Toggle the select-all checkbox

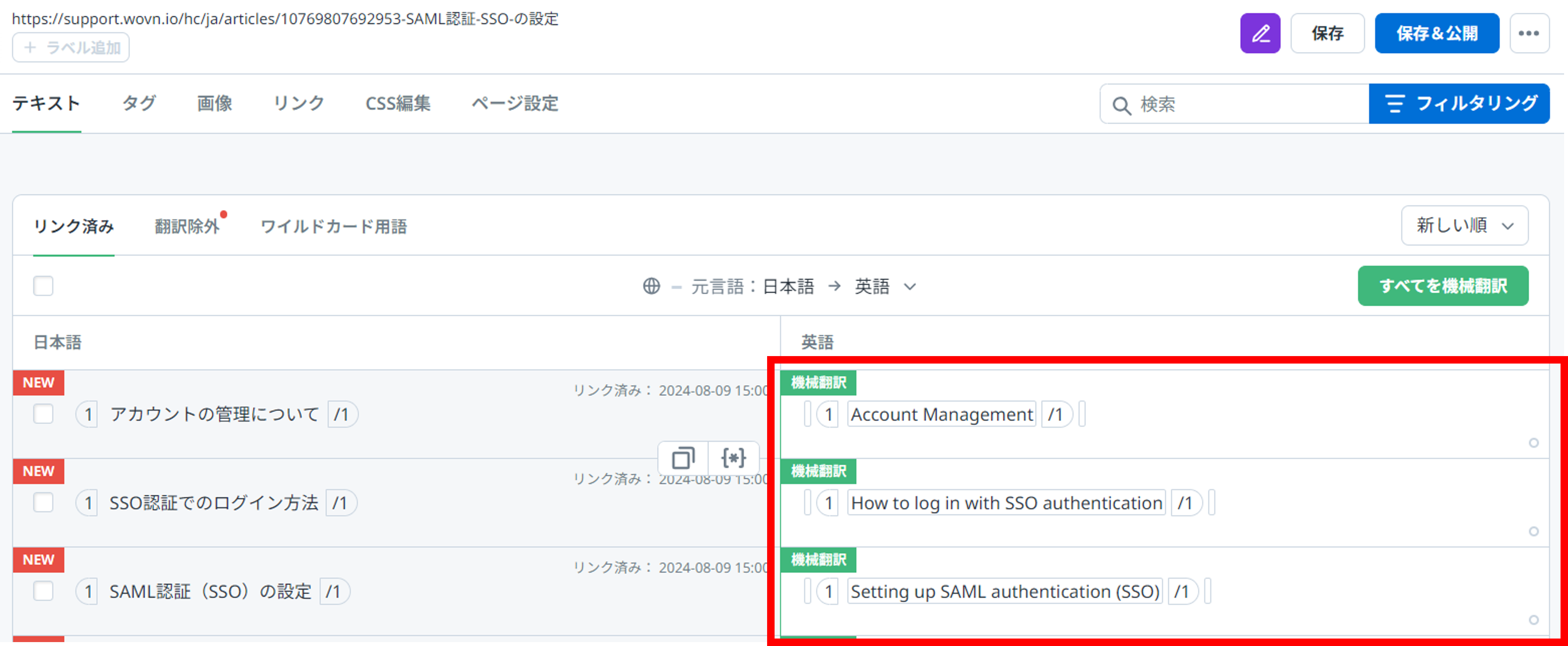pyautogui.click(x=43, y=286)
